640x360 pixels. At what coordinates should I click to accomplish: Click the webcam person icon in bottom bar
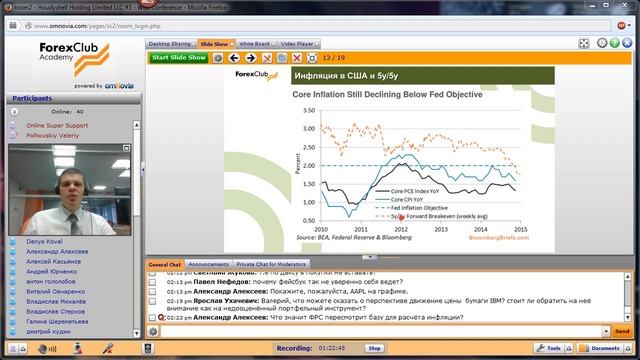click(x=78, y=348)
